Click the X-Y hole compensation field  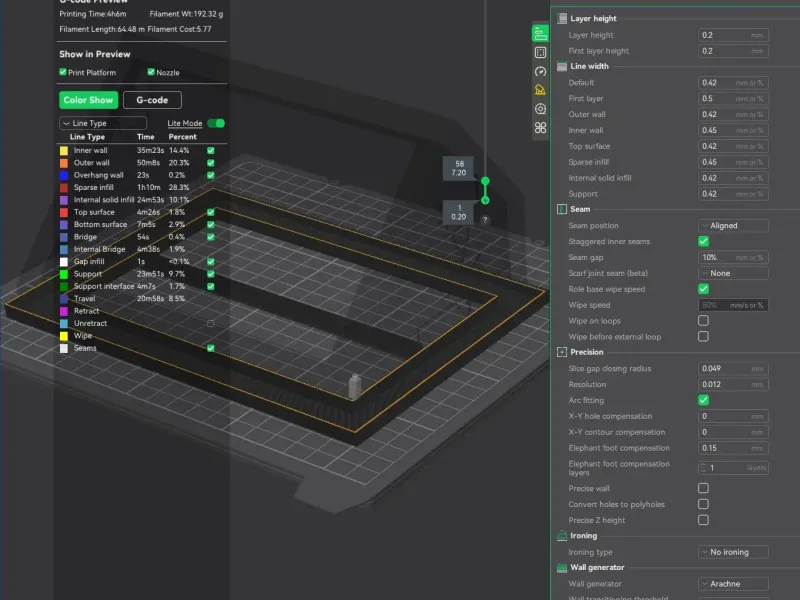coord(733,416)
